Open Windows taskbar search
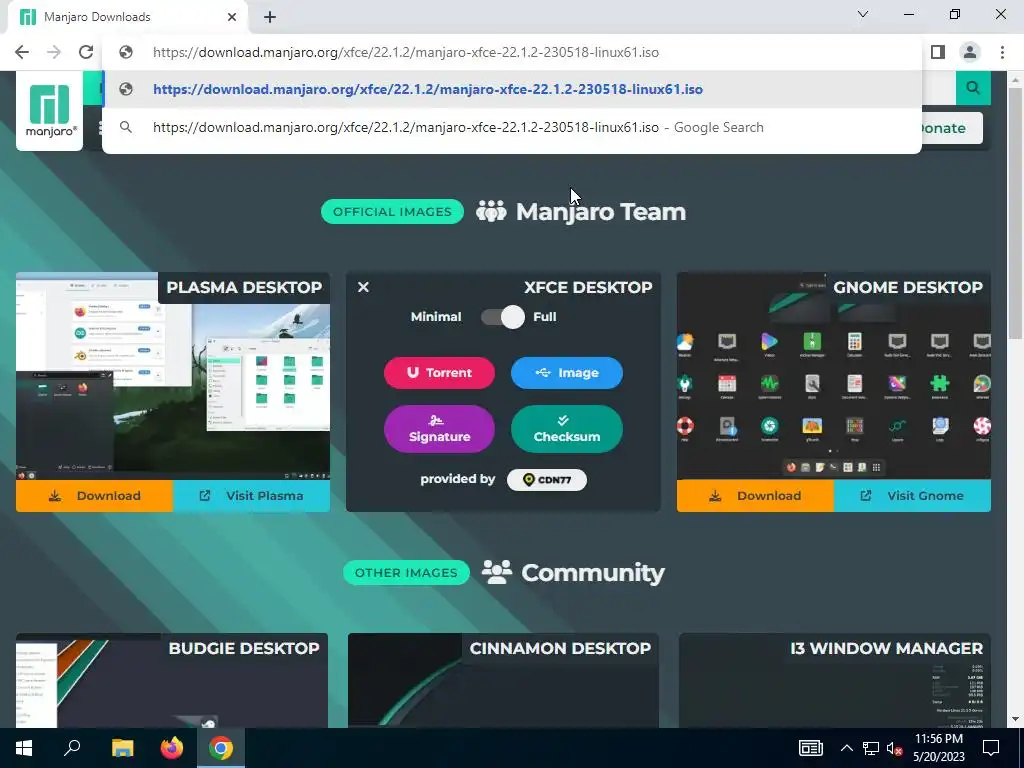1024x768 pixels. [x=72, y=748]
